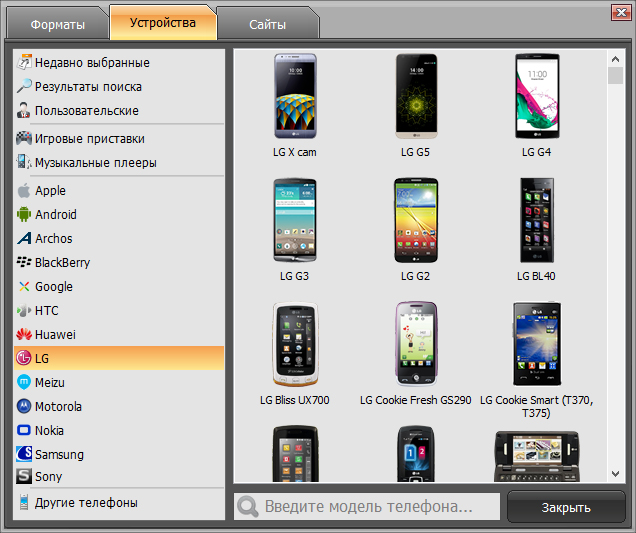This screenshot has width=636, height=533.
Task: Select the Archos brand label
Action: pyautogui.click(x=54, y=238)
